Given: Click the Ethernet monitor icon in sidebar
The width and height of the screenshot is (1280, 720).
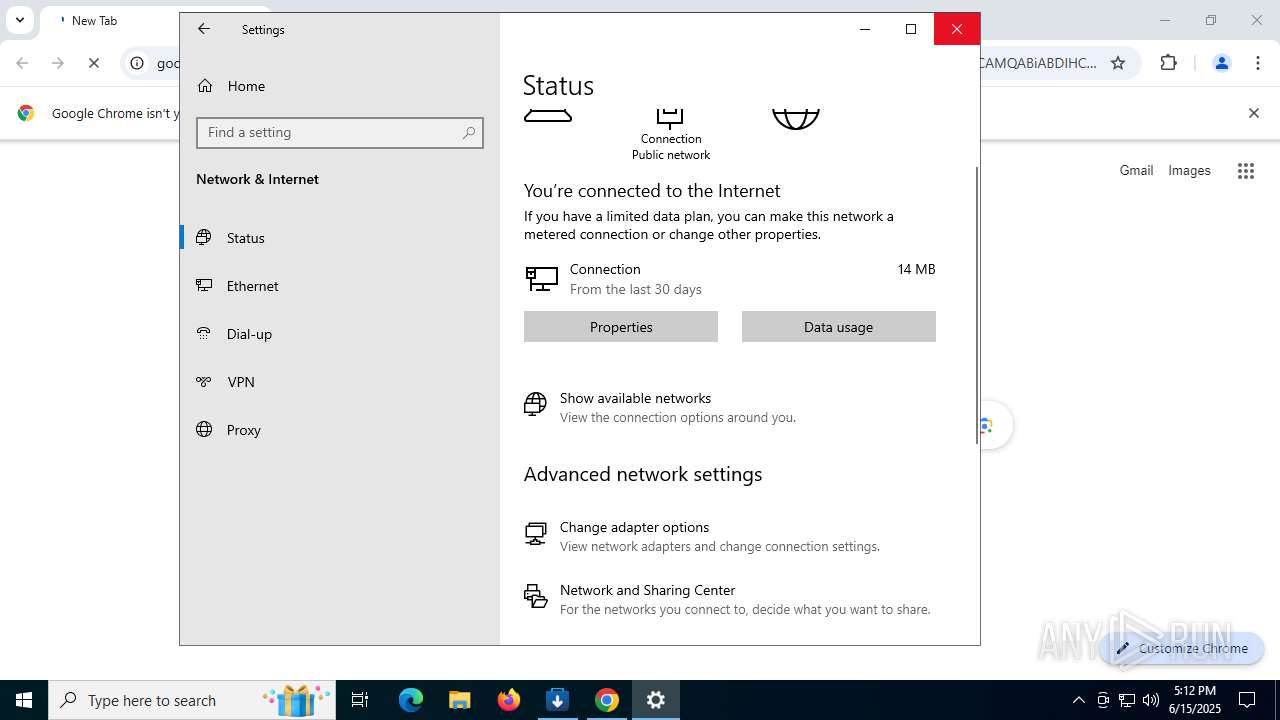Looking at the screenshot, I should click(204, 286).
